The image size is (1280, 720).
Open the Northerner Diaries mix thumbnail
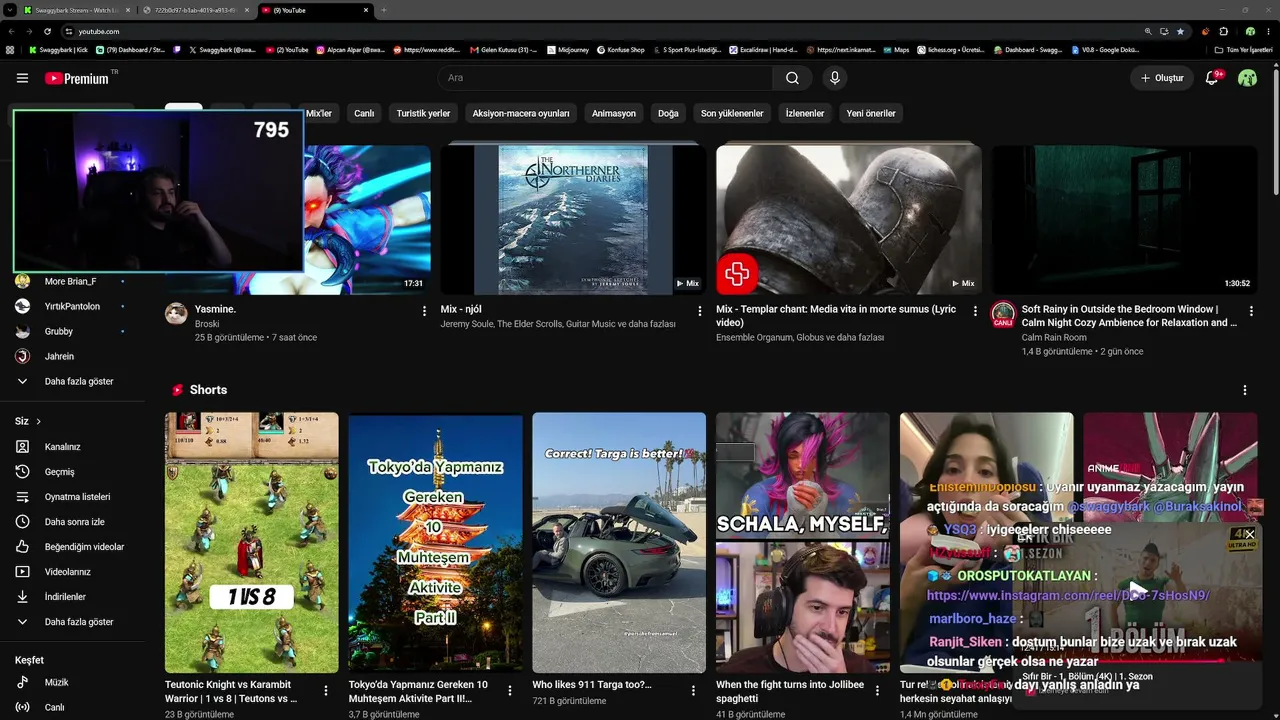(x=573, y=220)
